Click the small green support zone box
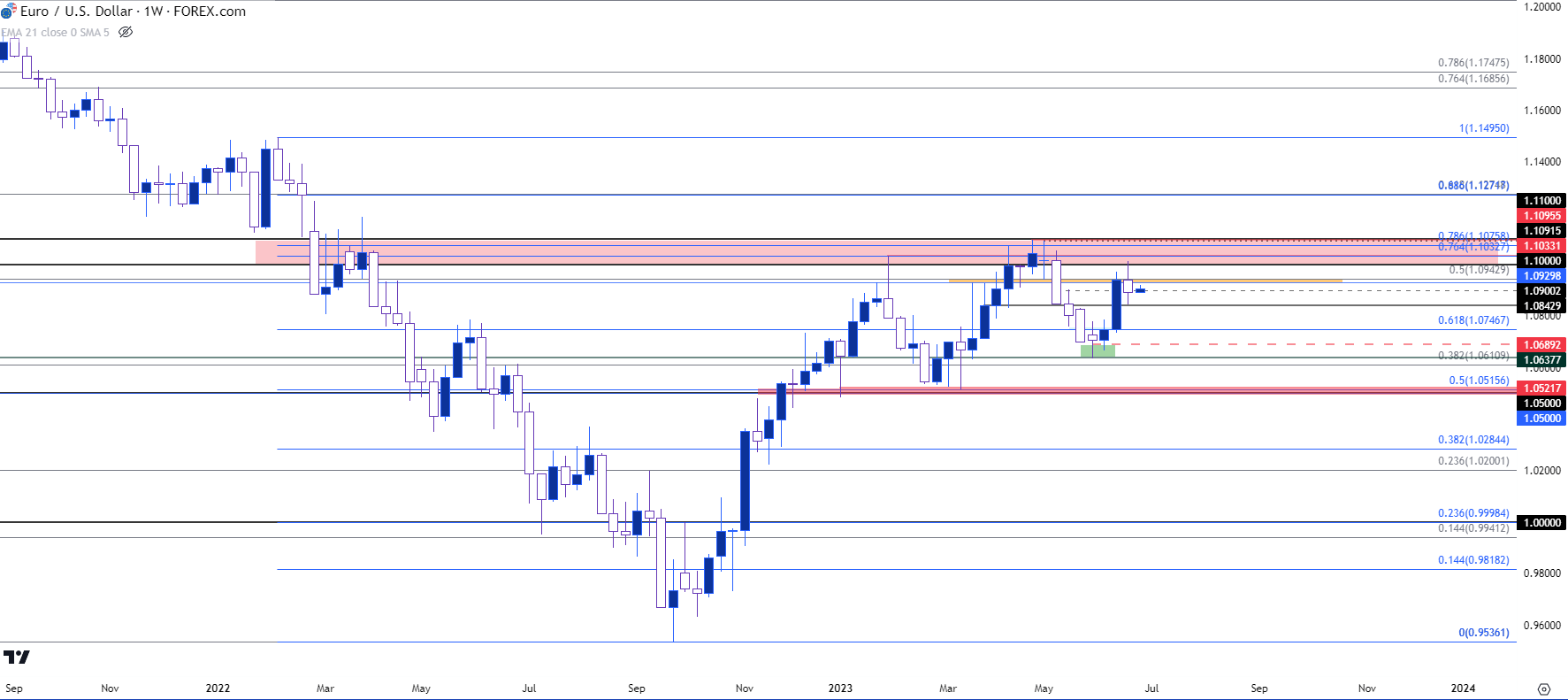 (1098, 351)
